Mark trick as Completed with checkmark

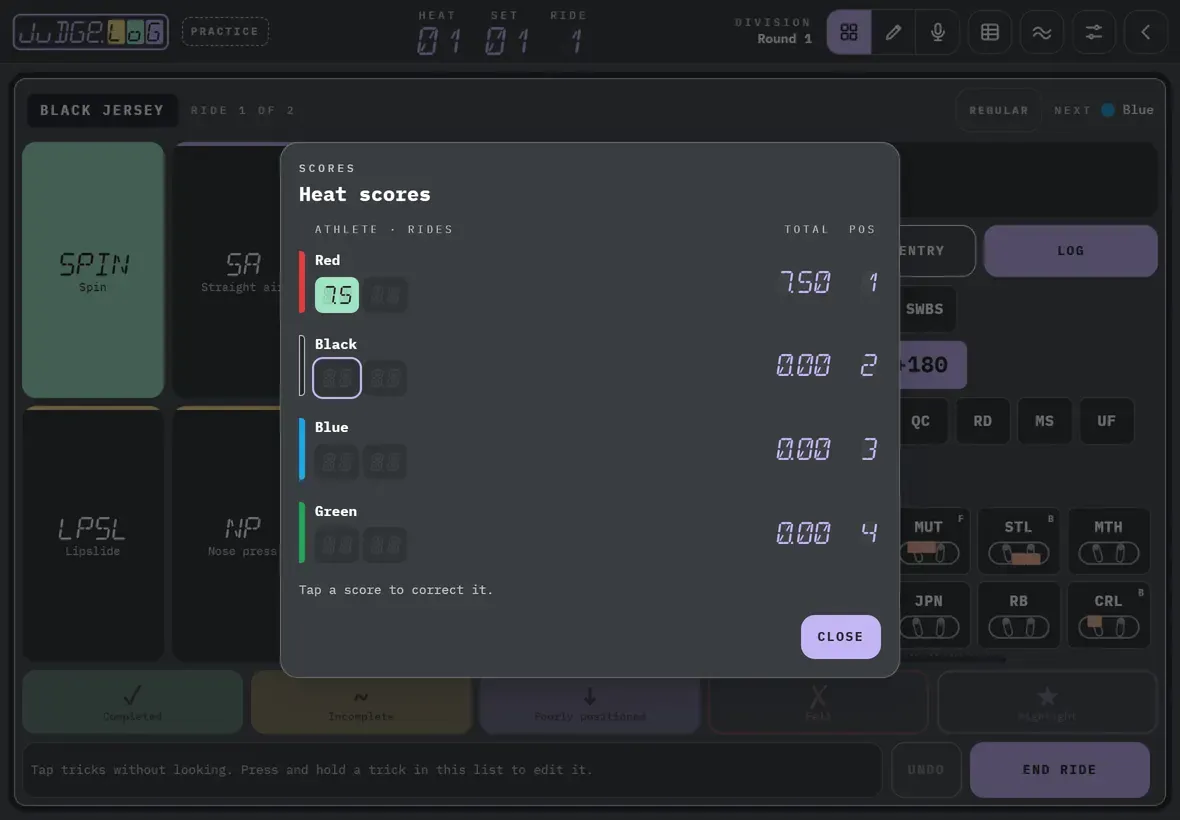132,702
